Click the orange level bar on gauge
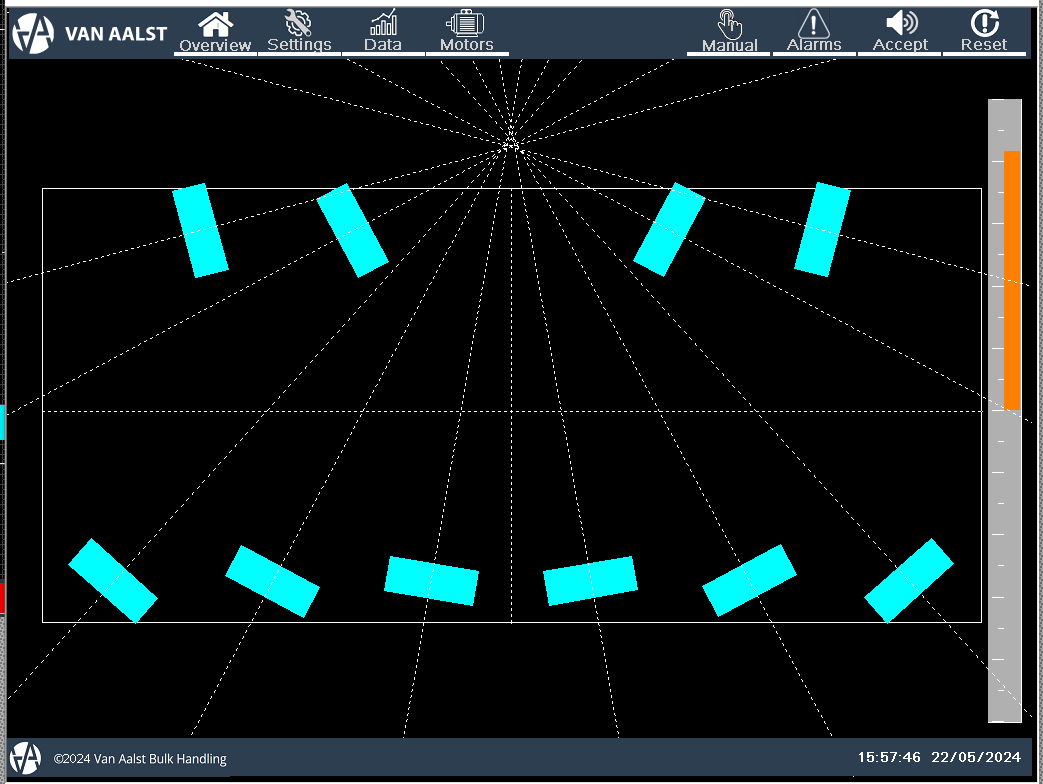This screenshot has width=1043, height=784. click(x=1012, y=280)
